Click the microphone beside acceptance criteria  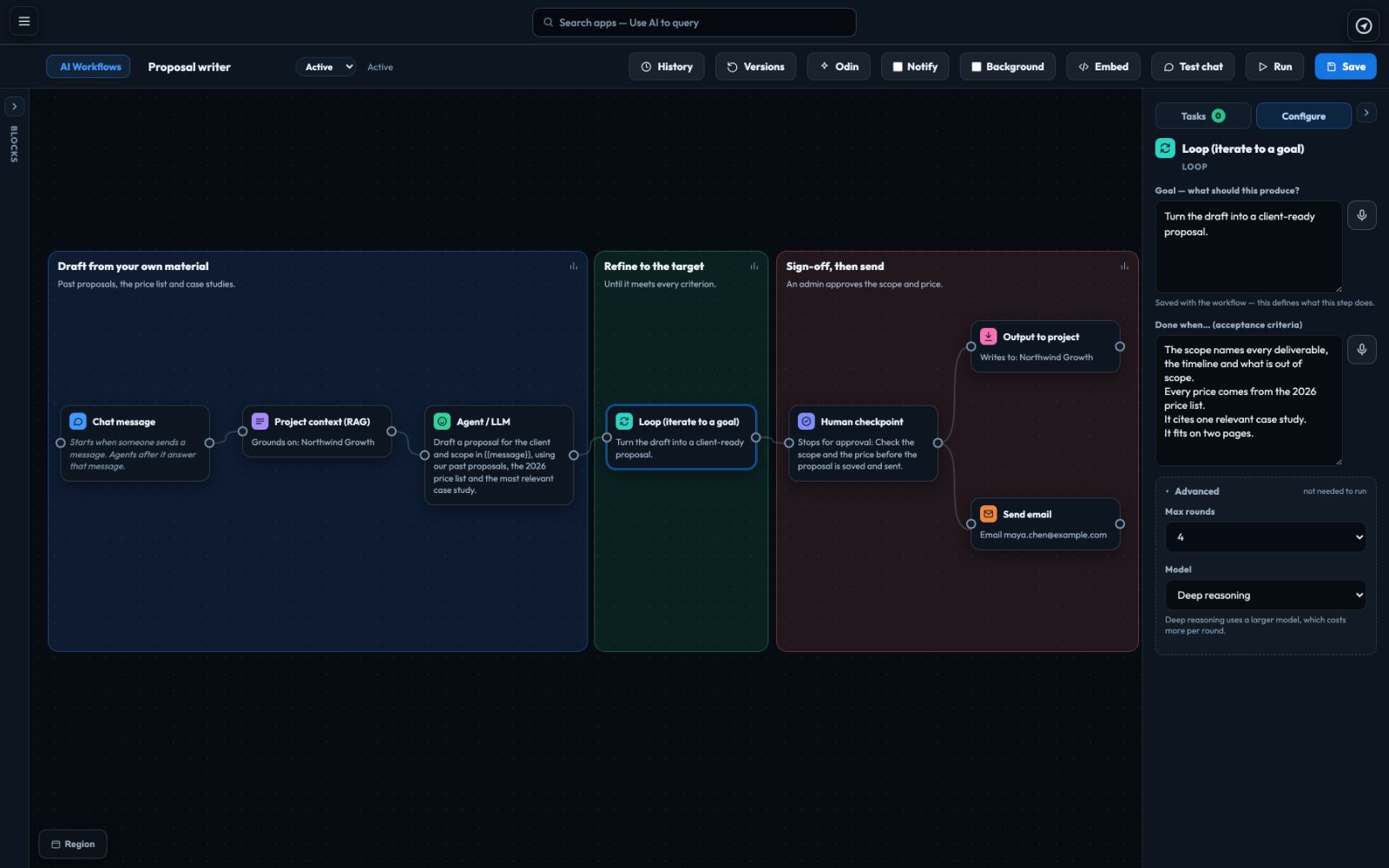point(1361,350)
